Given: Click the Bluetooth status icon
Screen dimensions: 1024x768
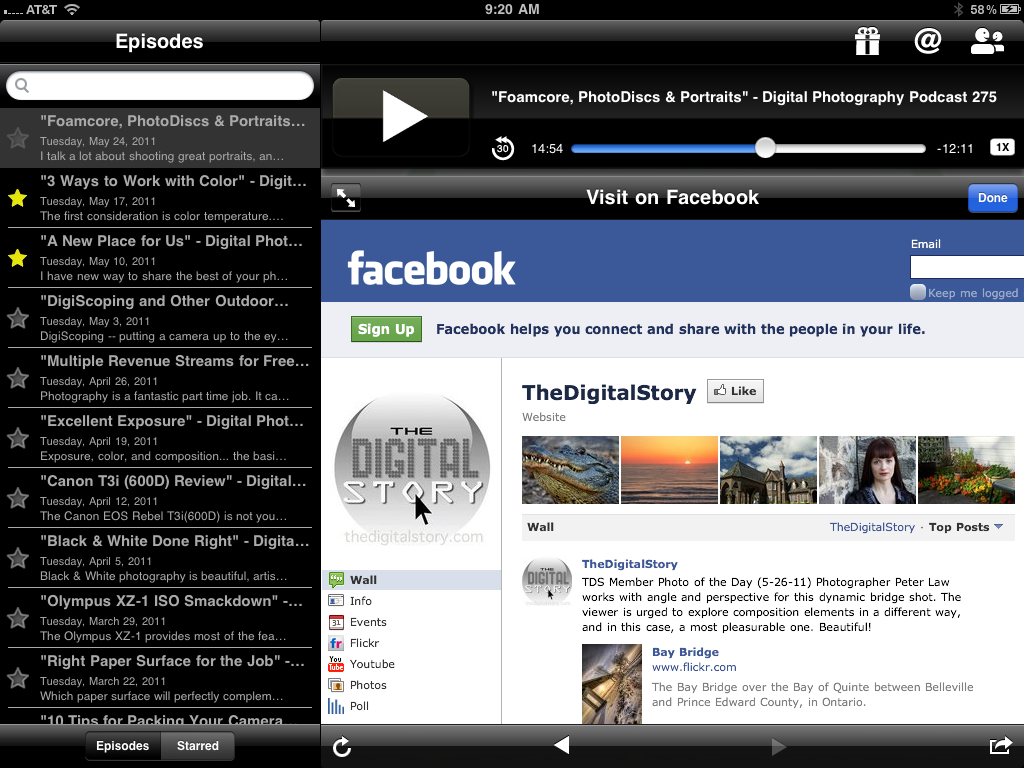Looking at the screenshot, I should tap(959, 9).
